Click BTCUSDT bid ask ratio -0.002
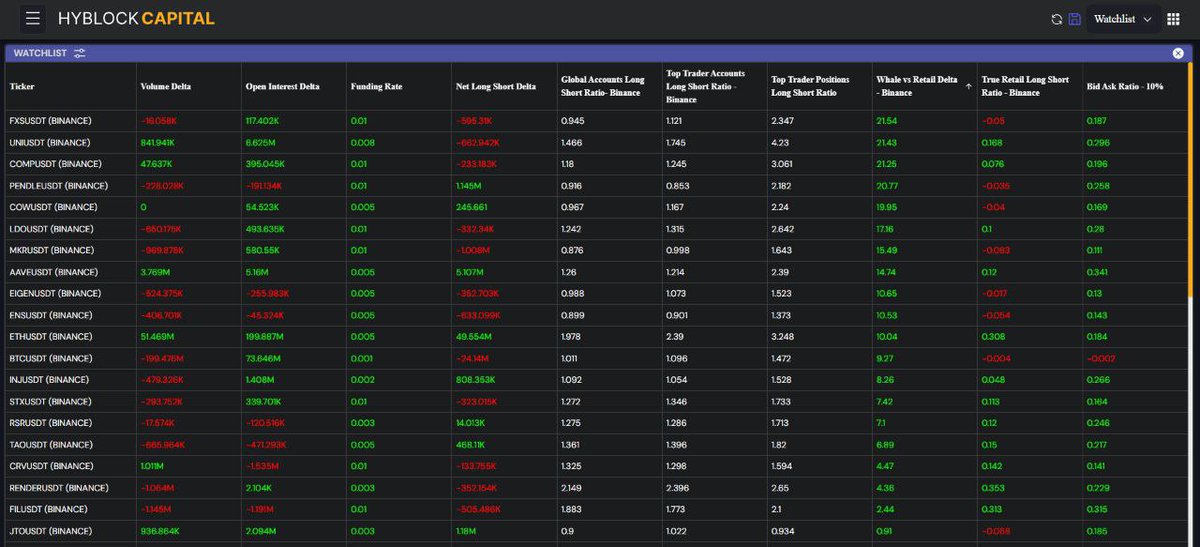This screenshot has width=1200, height=547. point(1100,358)
